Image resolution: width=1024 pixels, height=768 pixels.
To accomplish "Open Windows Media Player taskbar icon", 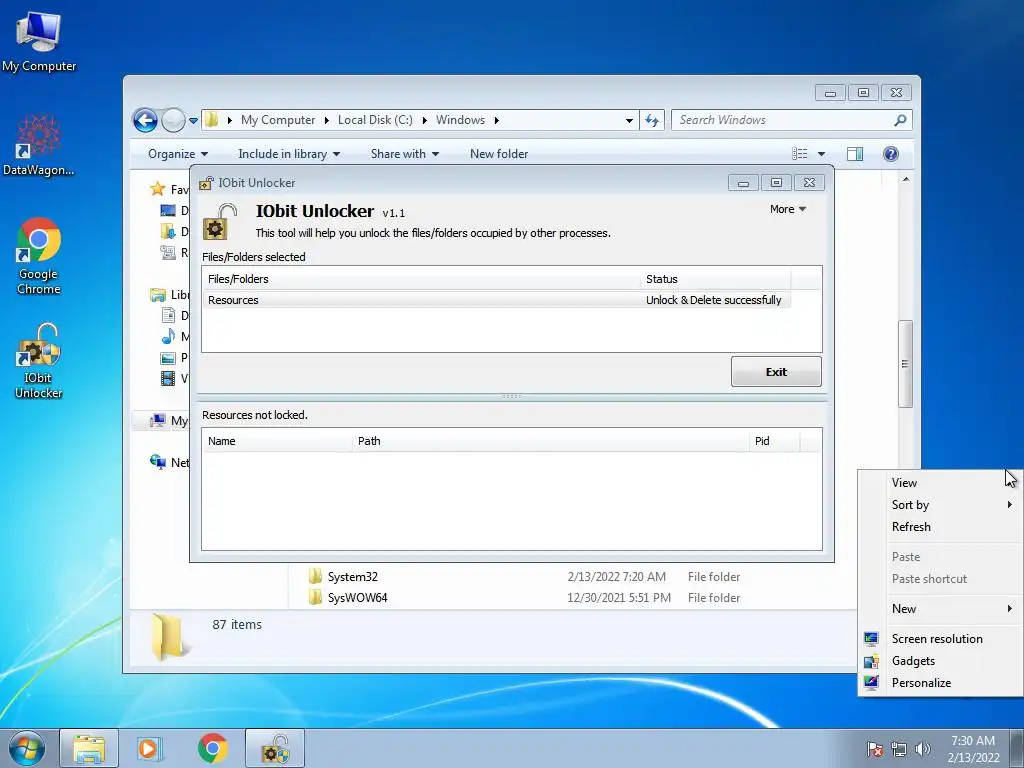I will point(149,748).
